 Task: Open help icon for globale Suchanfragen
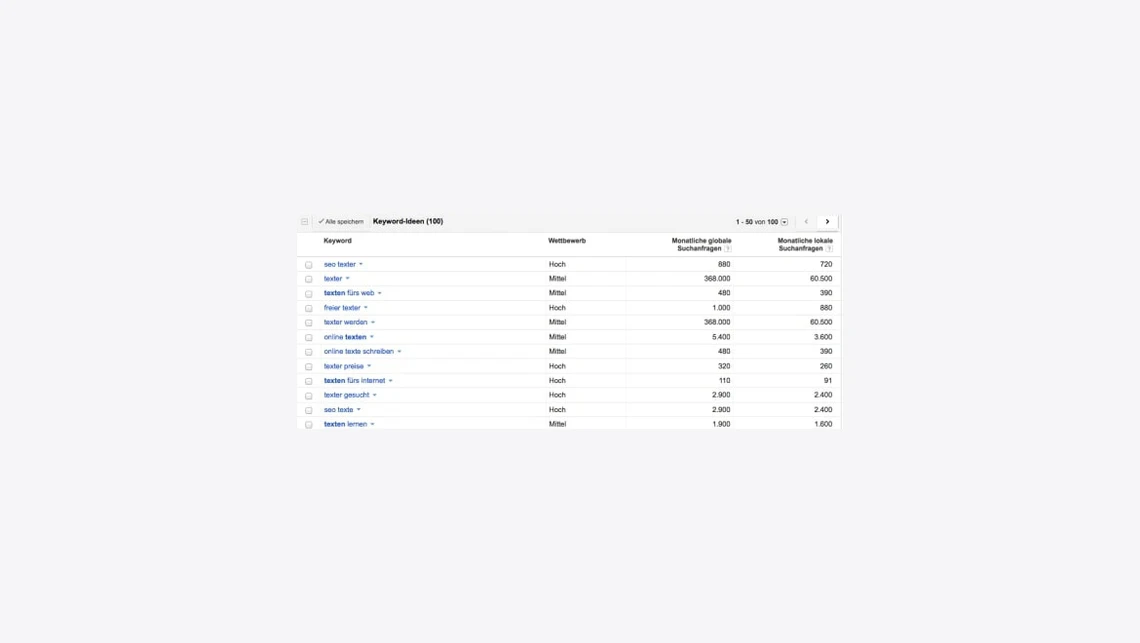click(728, 249)
